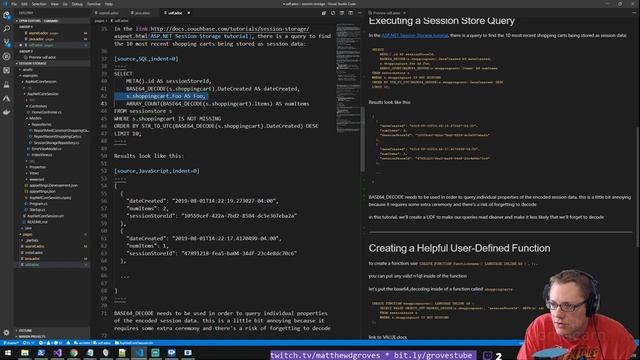Image resolution: width=640 pixels, height=360 pixels.
Task: Open the Debug view in the activity bar
Action: 7,56
